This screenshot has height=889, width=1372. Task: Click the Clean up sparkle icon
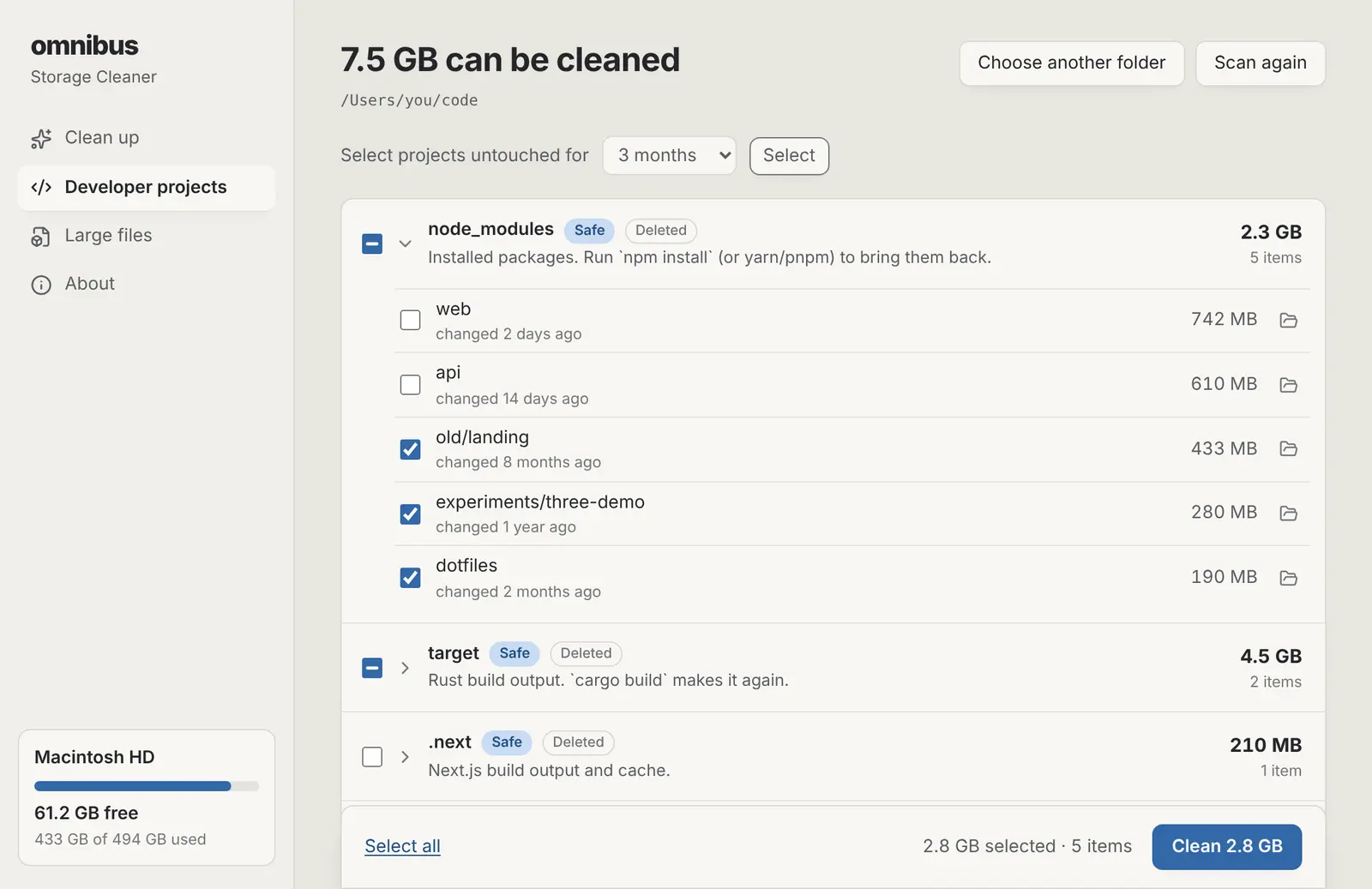[x=41, y=139]
